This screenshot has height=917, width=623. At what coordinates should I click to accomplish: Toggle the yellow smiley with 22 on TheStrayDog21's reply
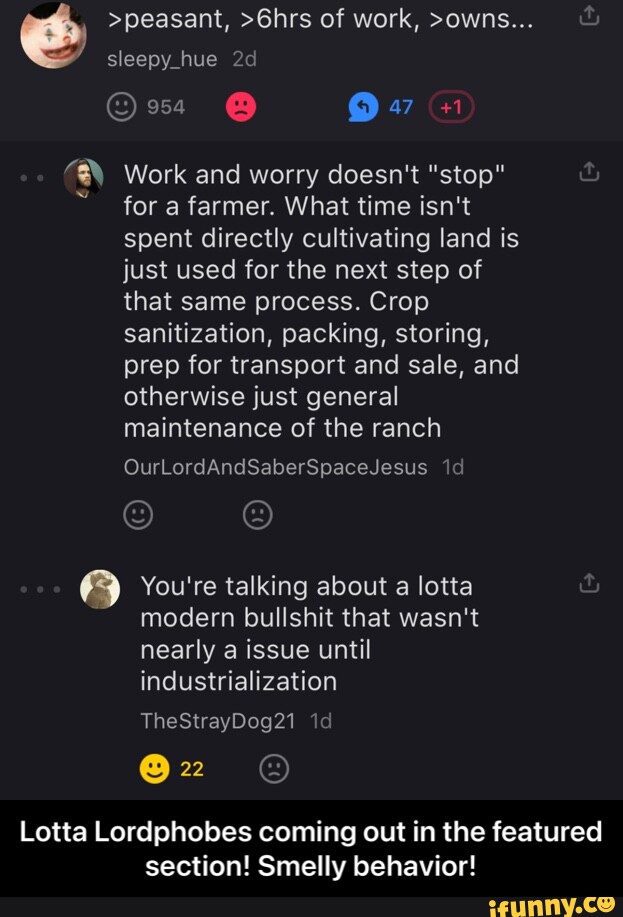point(154,769)
